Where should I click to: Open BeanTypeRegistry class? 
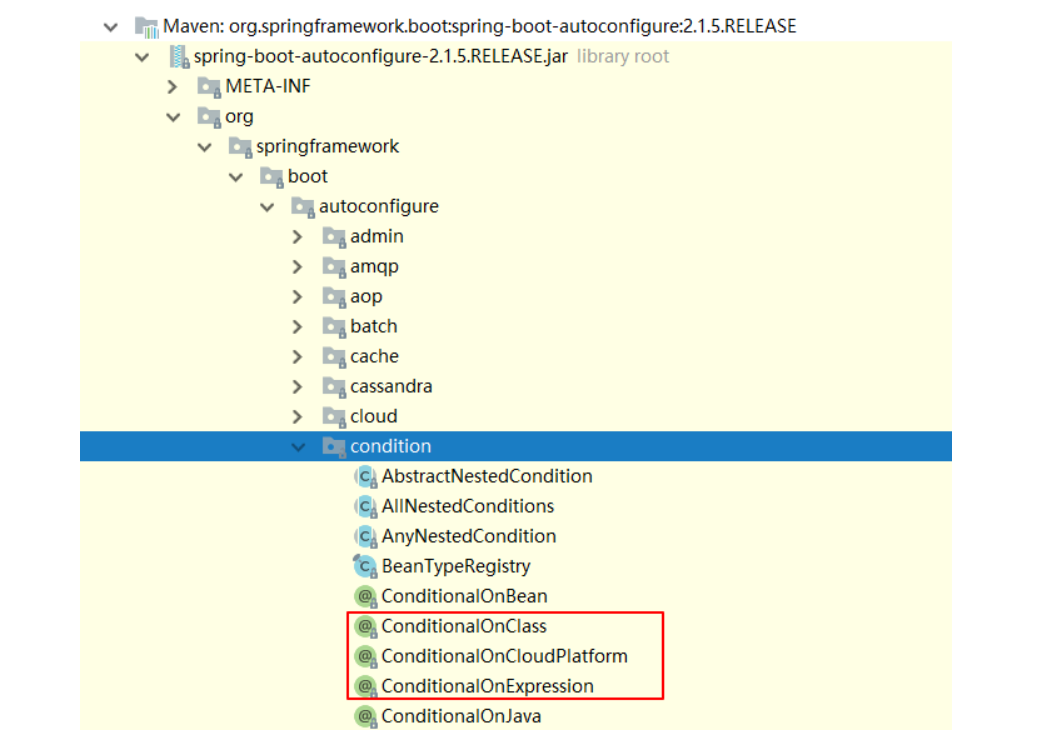point(456,567)
